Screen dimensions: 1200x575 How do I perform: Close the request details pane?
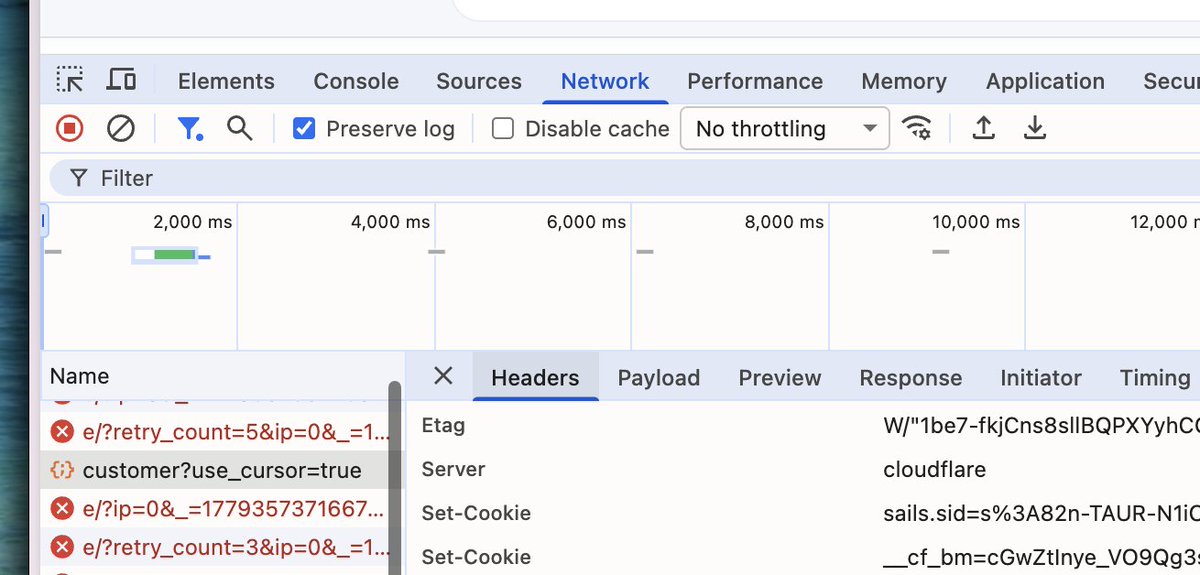tap(443, 376)
